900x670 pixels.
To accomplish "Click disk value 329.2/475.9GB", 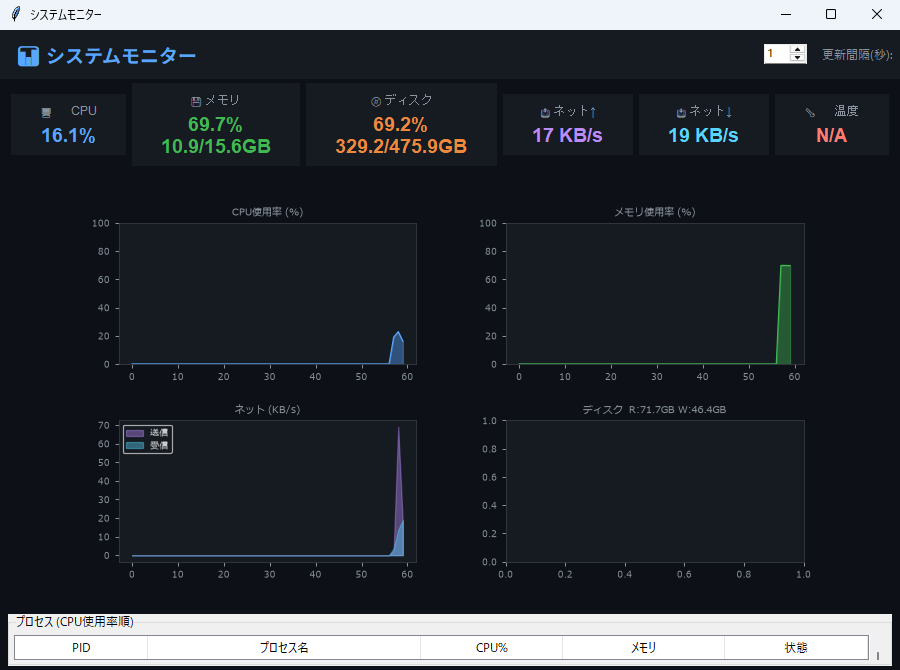I will (401, 146).
